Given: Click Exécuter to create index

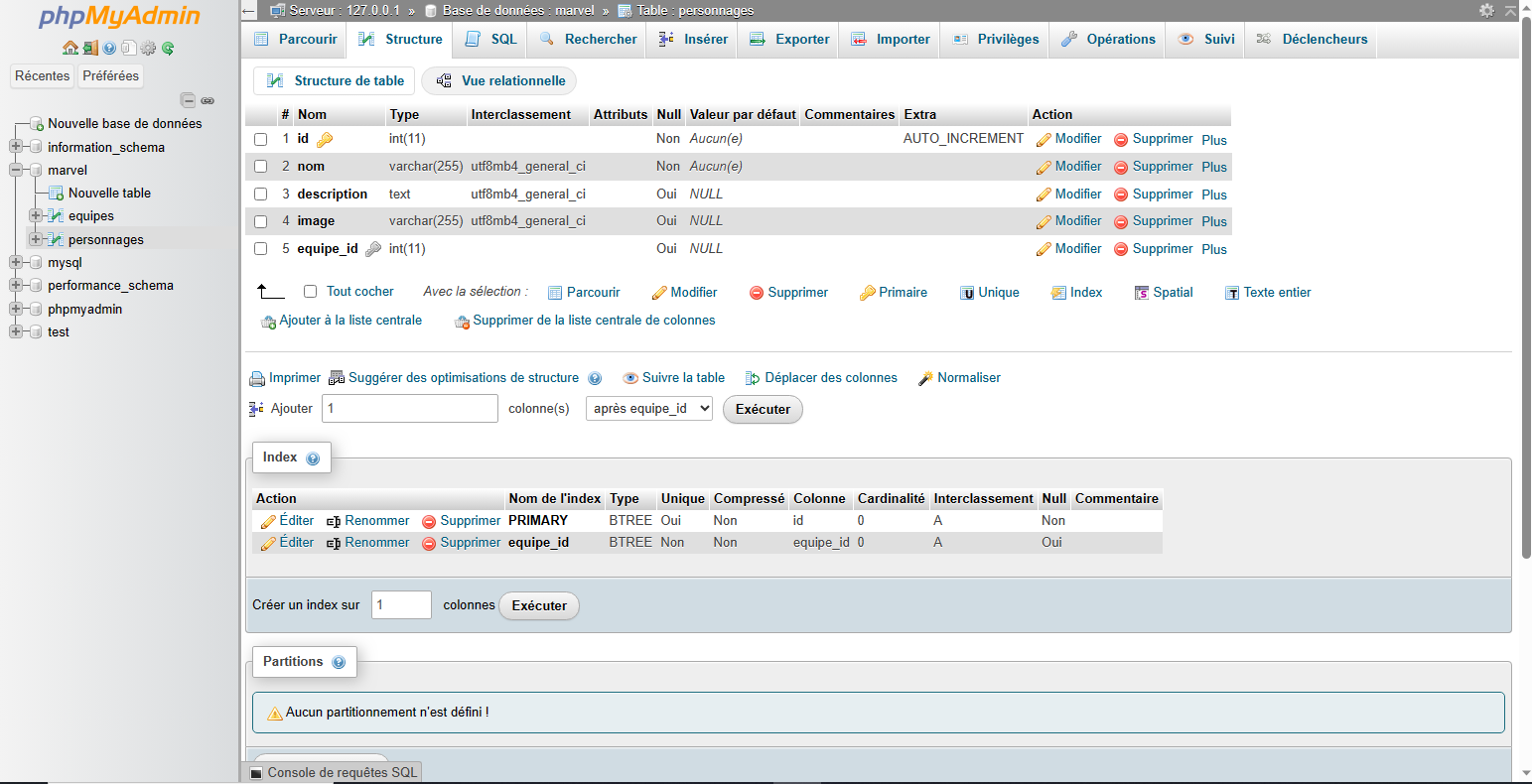Looking at the screenshot, I should 539,605.
